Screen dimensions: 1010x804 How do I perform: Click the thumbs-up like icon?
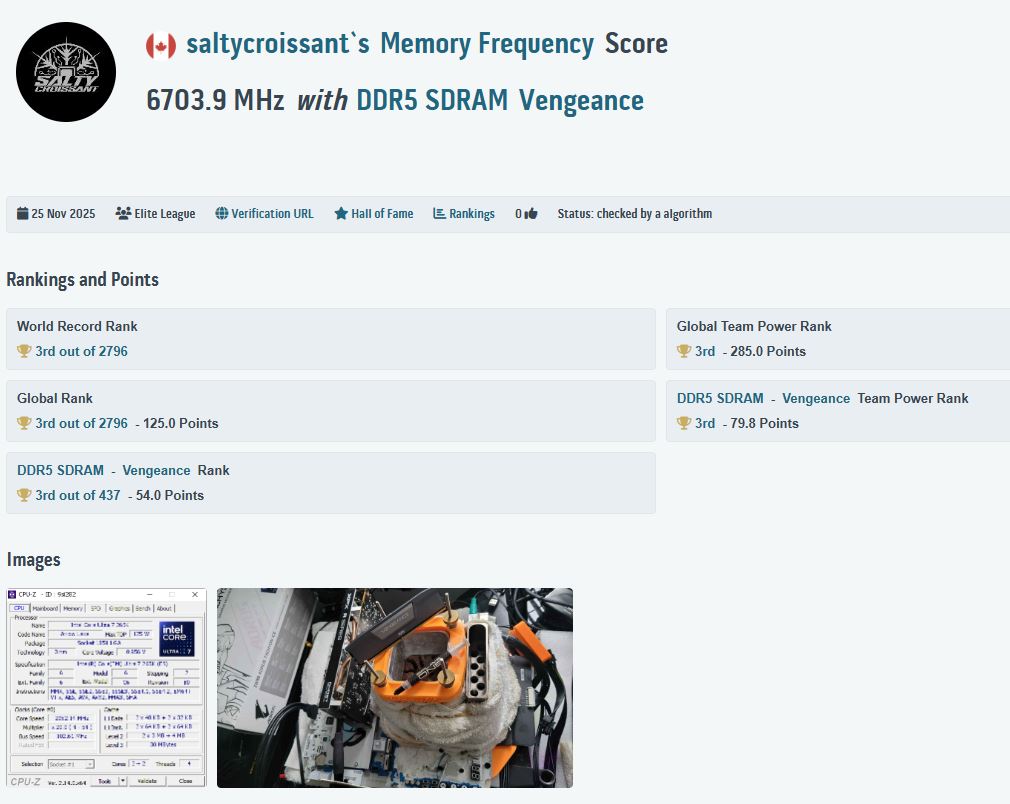(530, 214)
